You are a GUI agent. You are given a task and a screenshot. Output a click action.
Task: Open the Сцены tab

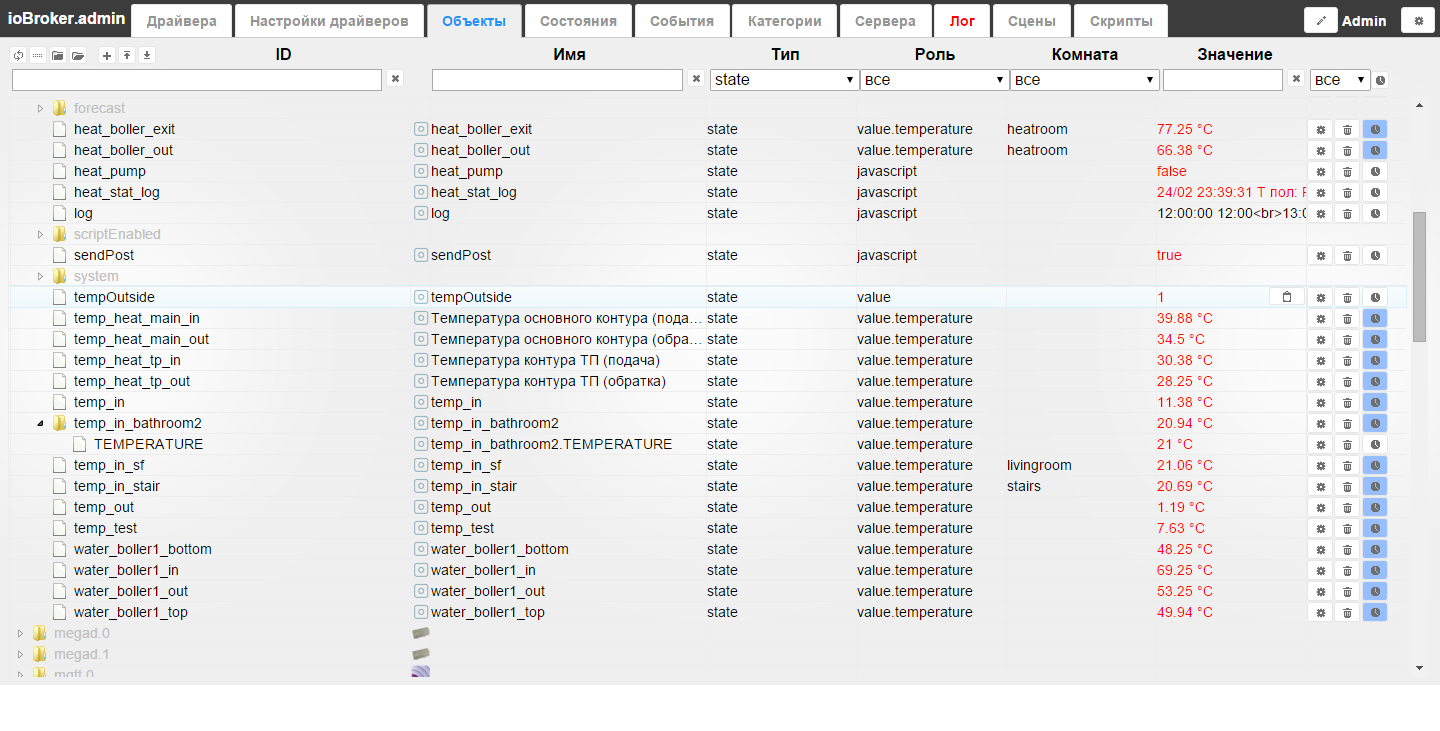coord(1031,21)
